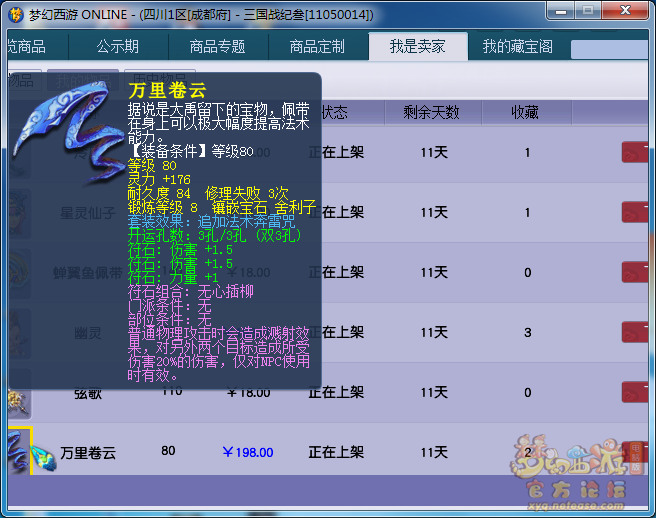
Task: Click the red button in the 幽灵 row
Action: 635,332
